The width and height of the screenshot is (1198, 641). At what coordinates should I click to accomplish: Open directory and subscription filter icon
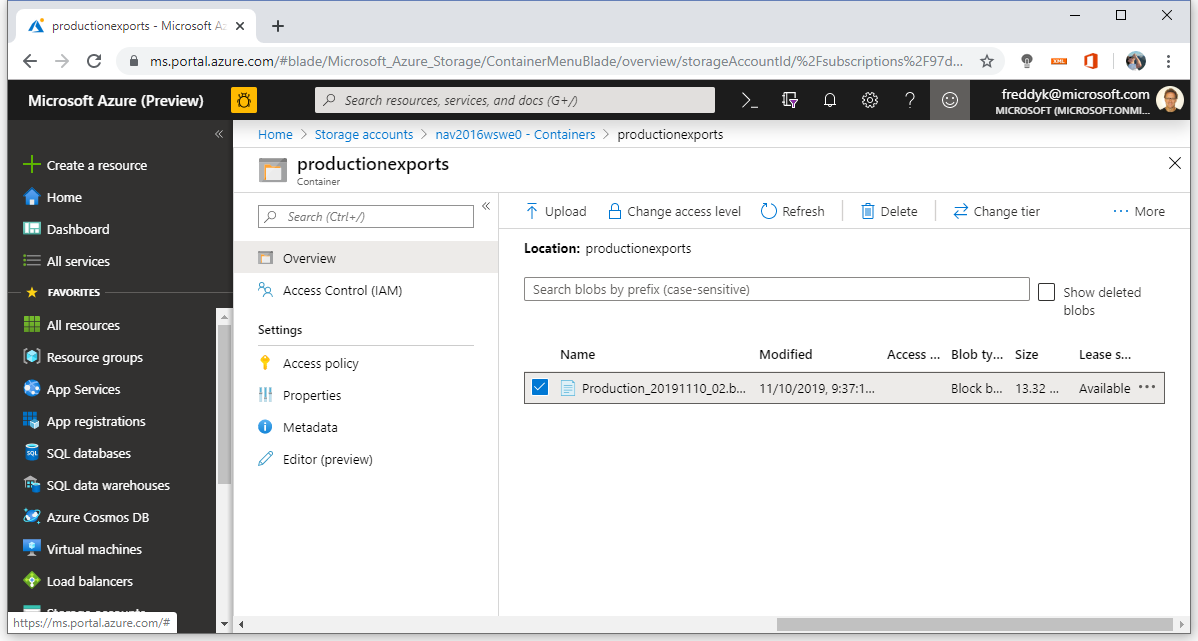pos(790,100)
